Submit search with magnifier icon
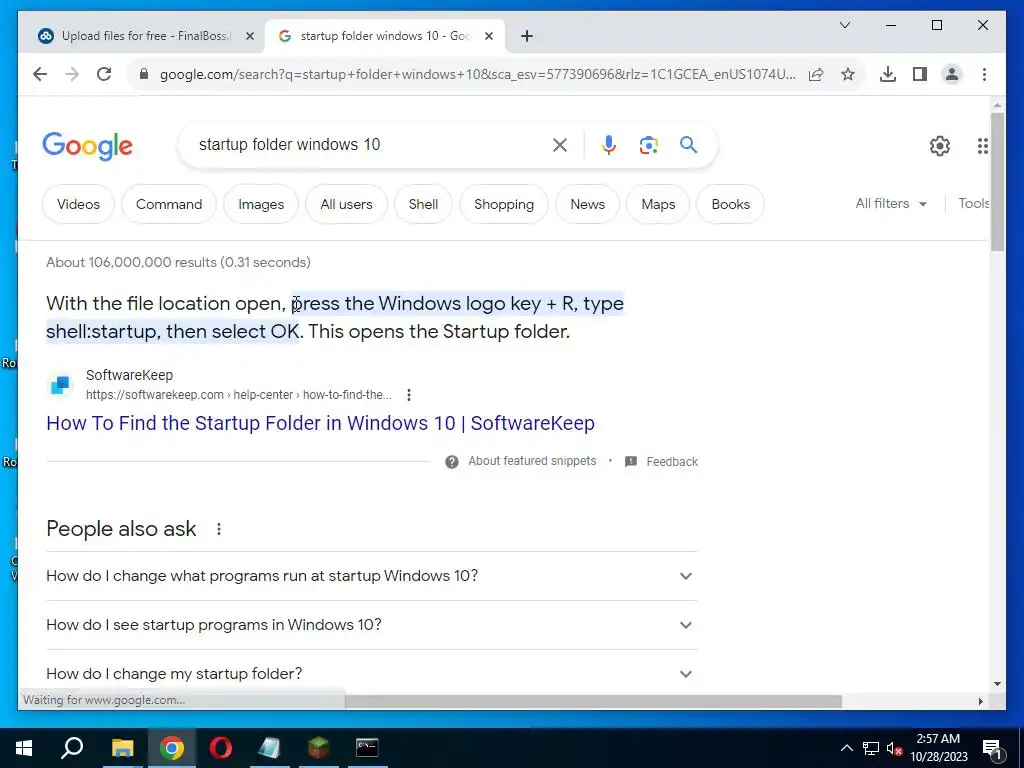 pos(688,144)
